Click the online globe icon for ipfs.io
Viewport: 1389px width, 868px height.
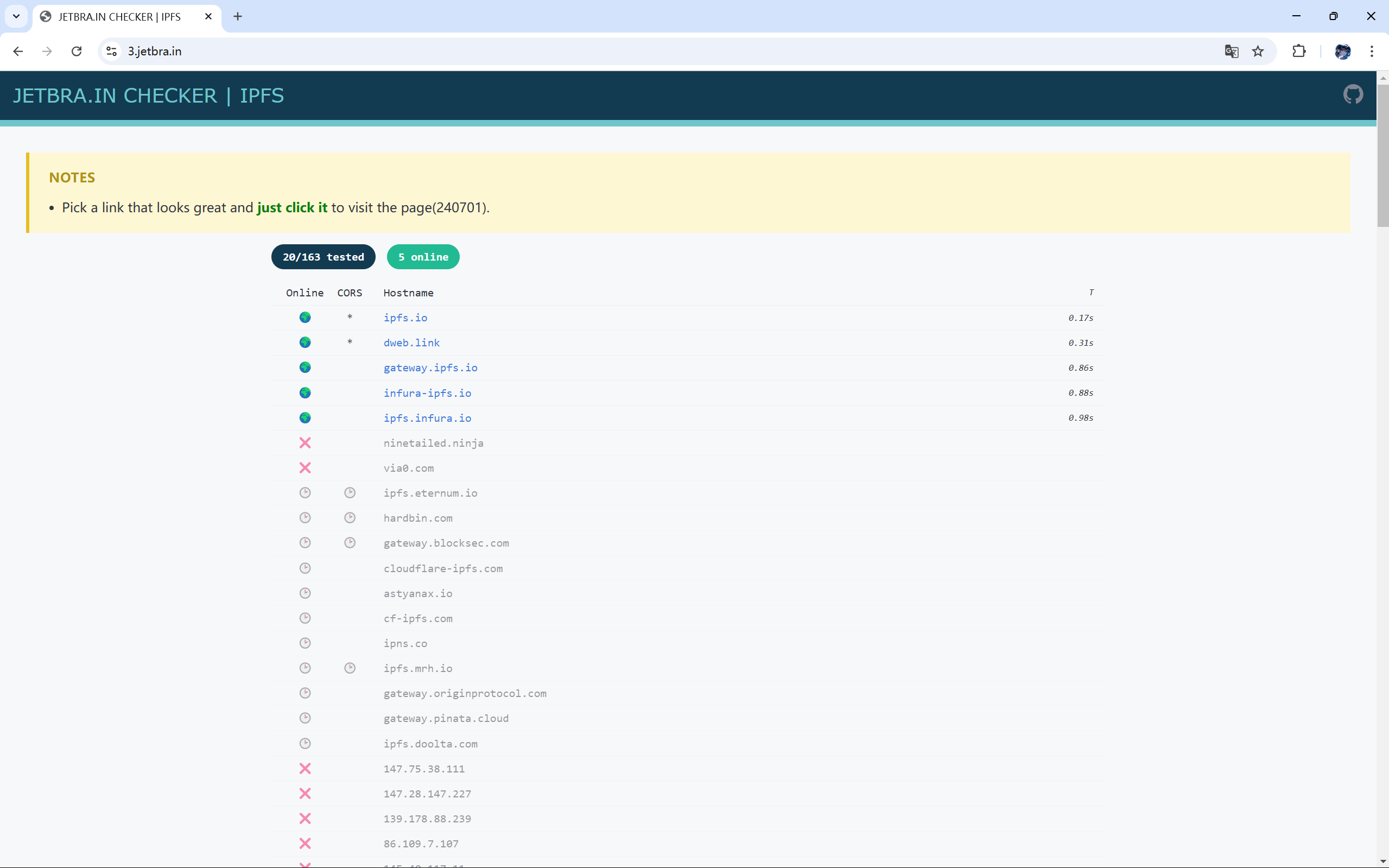click(306, 318)
